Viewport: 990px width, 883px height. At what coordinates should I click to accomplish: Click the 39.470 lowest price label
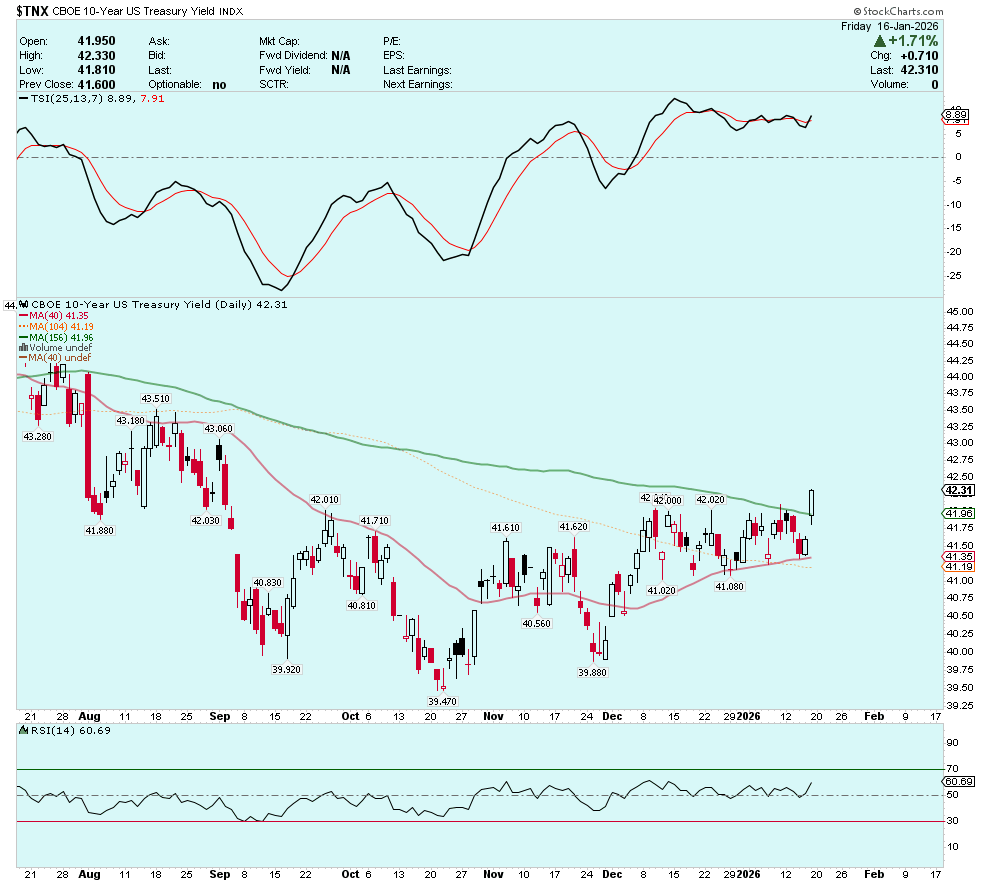442,701
